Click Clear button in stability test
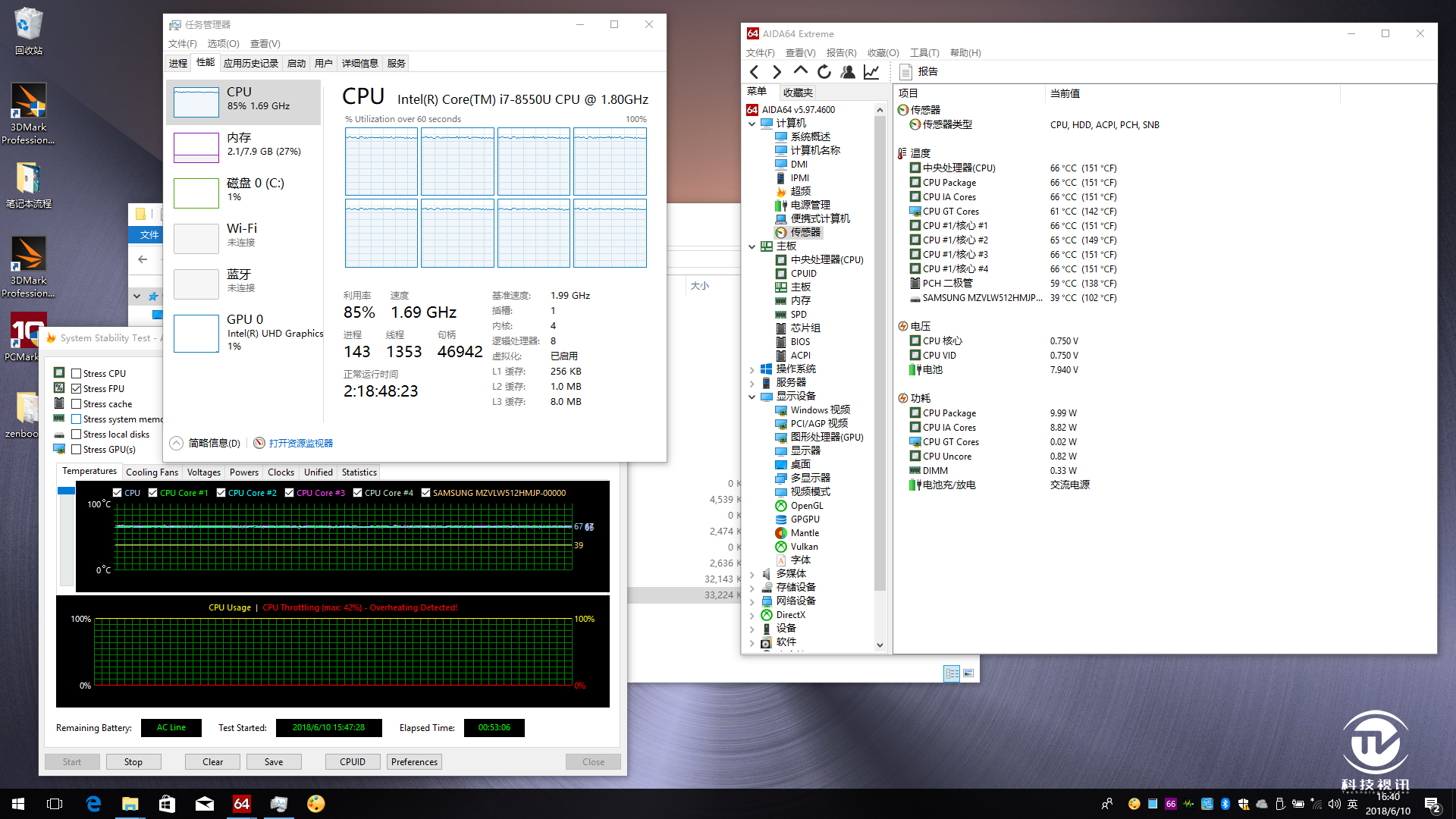Image resolution: width=1456 pixels, height=819 pixels. (213, 761)
